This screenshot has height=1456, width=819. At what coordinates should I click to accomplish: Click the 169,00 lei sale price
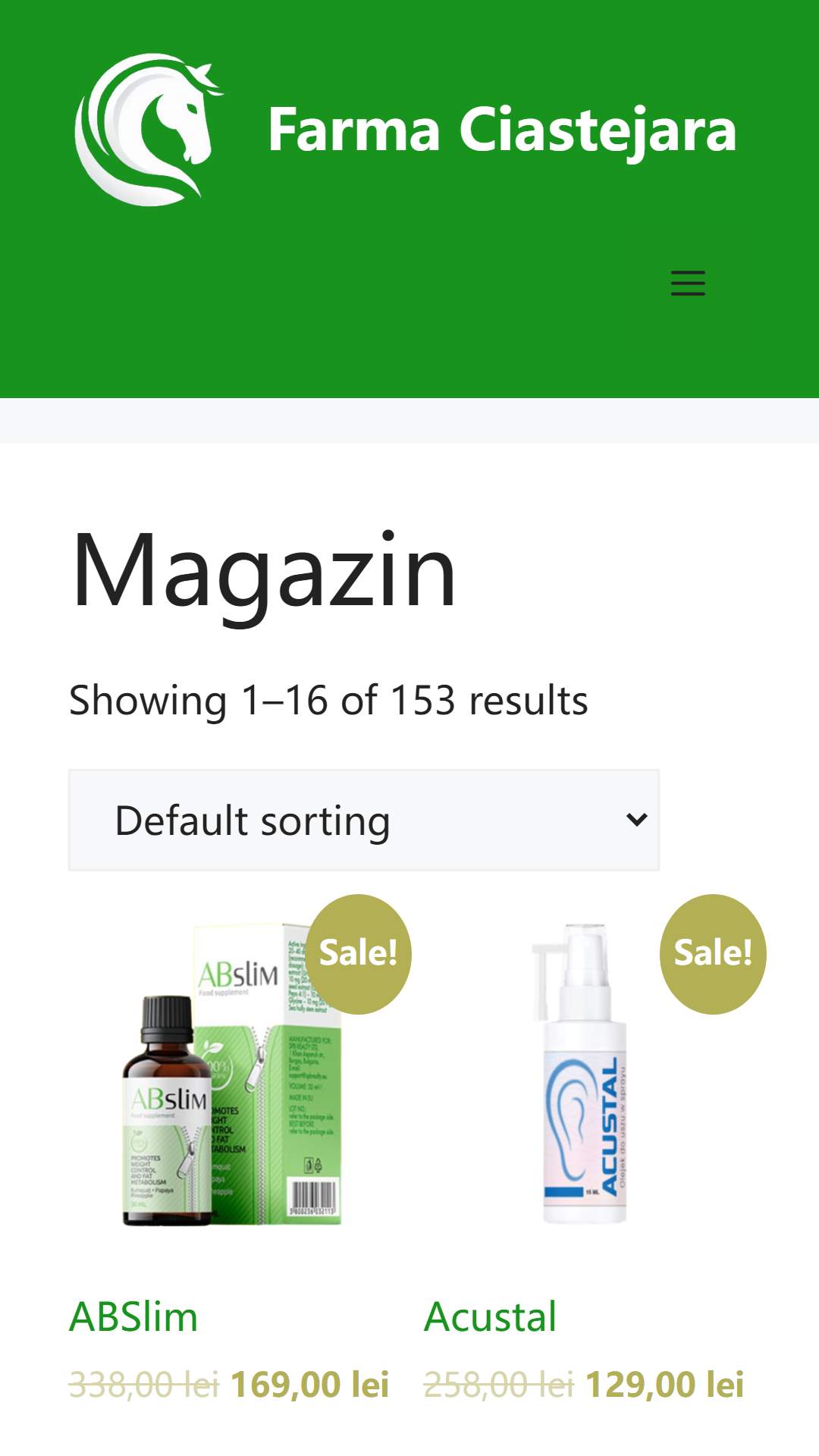(309, 1384)
